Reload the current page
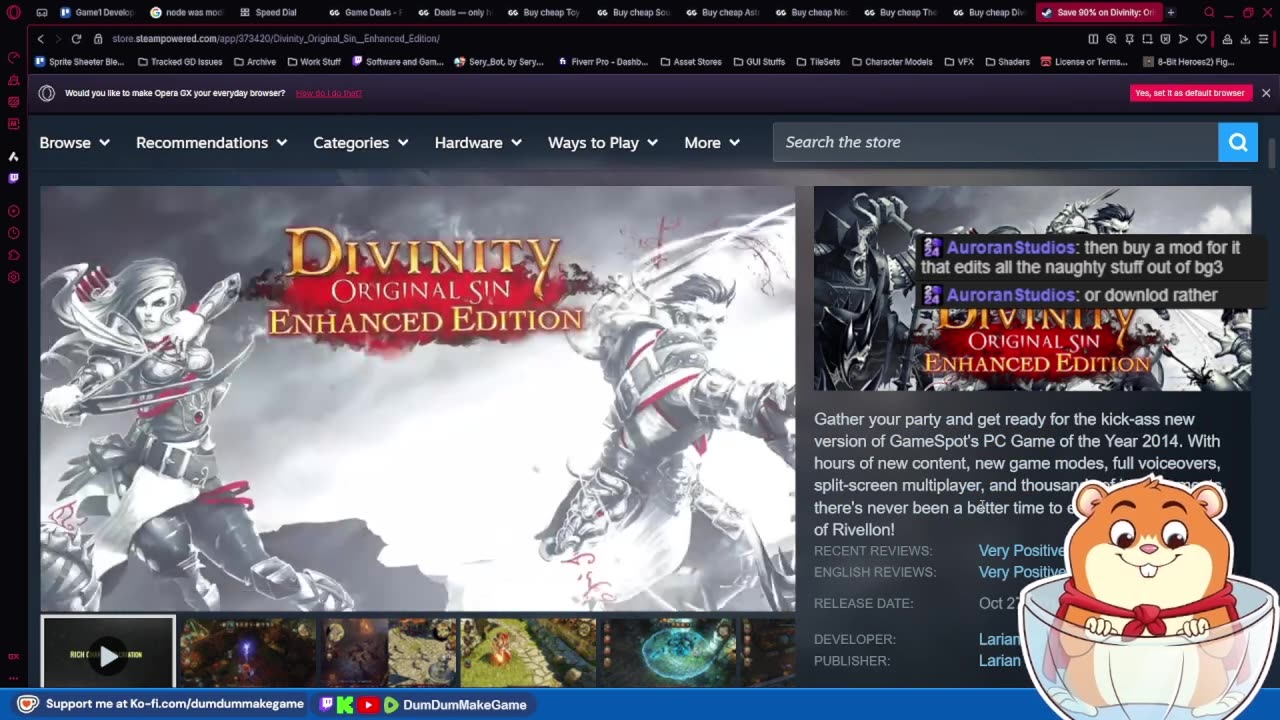Image resolution: width=1280 pixels, height=720 pixels. pyautogui.click(x=76, y=39)
